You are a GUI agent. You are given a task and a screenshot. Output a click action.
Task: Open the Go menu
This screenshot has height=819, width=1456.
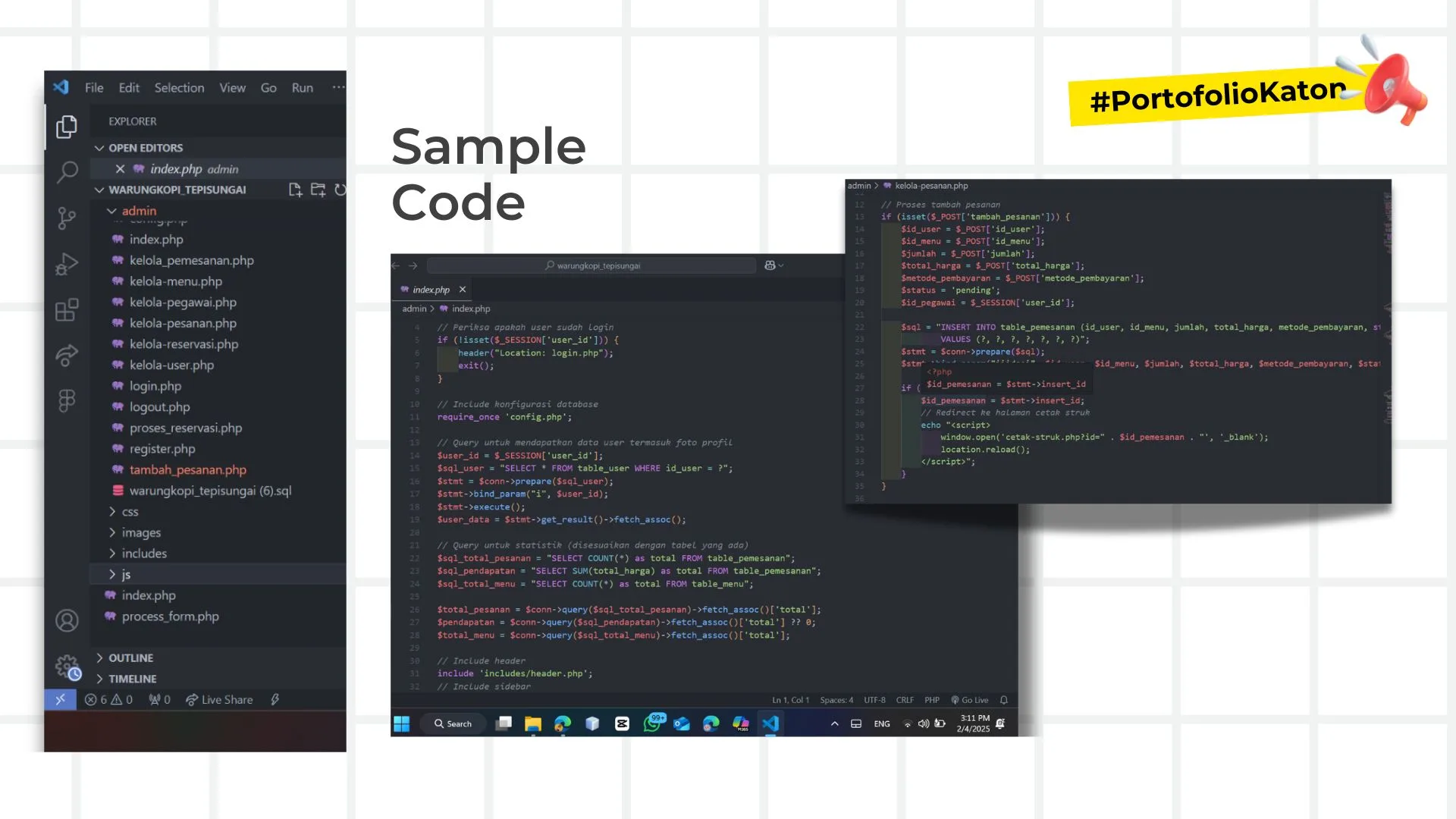[268, 88]
